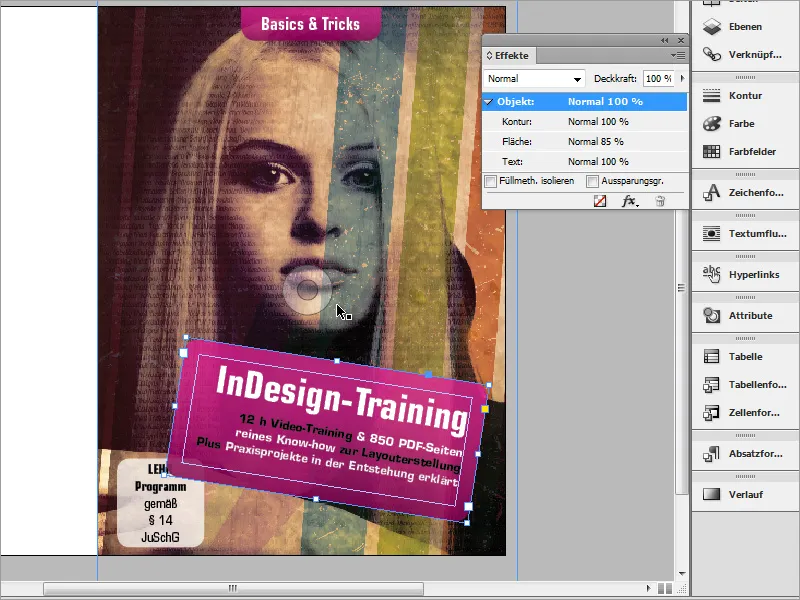800x600 pixels.
Task: Click the Ebenen panel label
Action: (745, 27)
